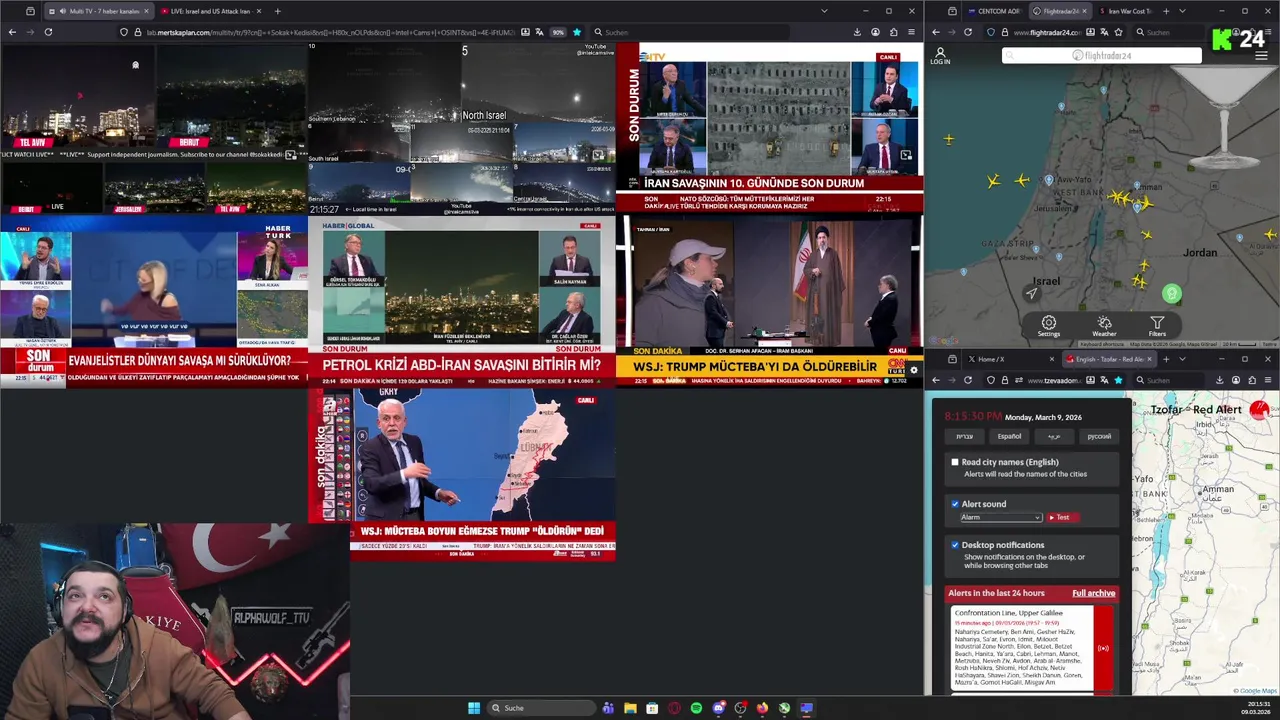Select Haber Global PETROL KRIZI stream

[462, 302]
